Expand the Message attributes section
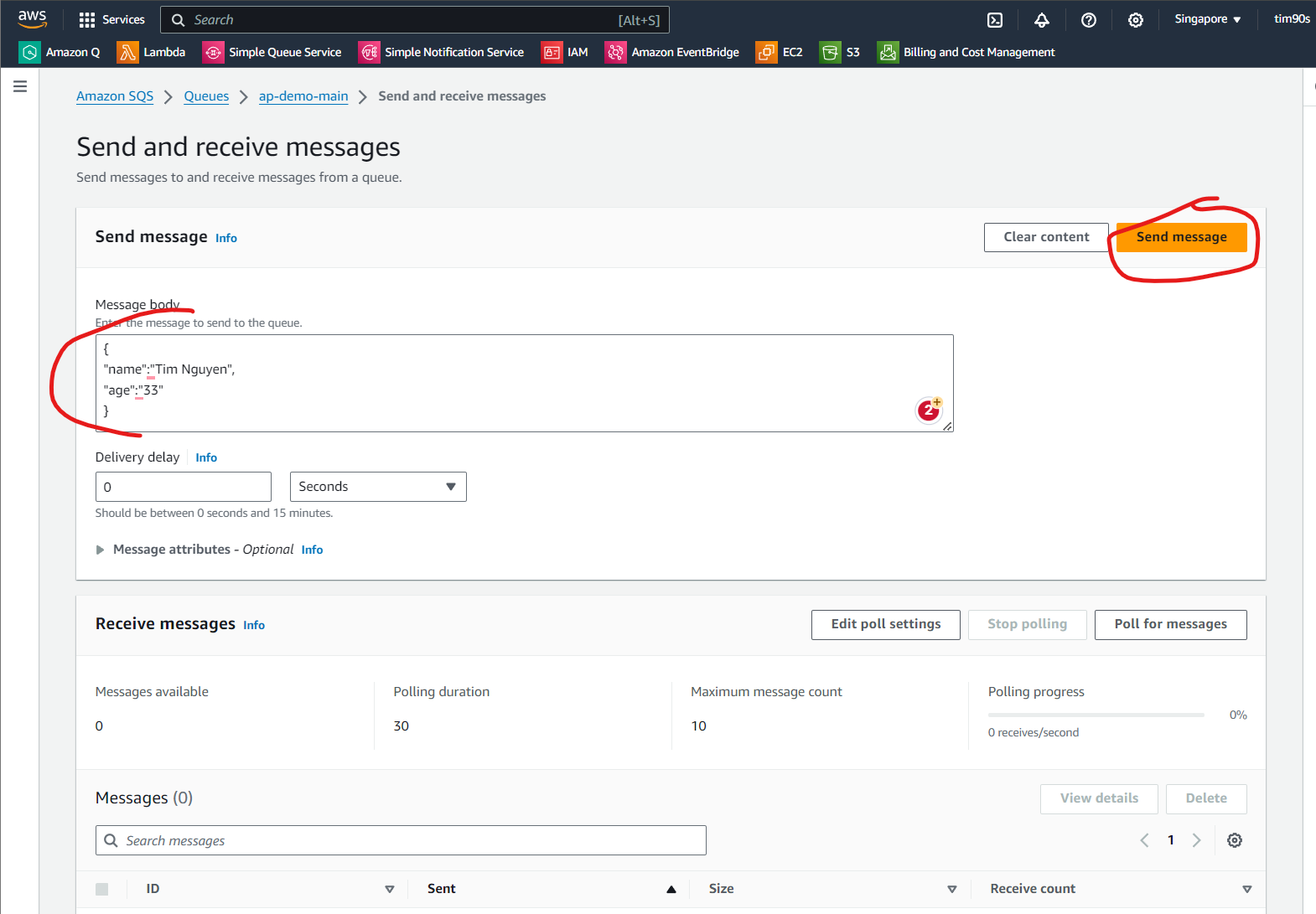This screenshot has width=1316, height=914. click(x=100, y=550)
